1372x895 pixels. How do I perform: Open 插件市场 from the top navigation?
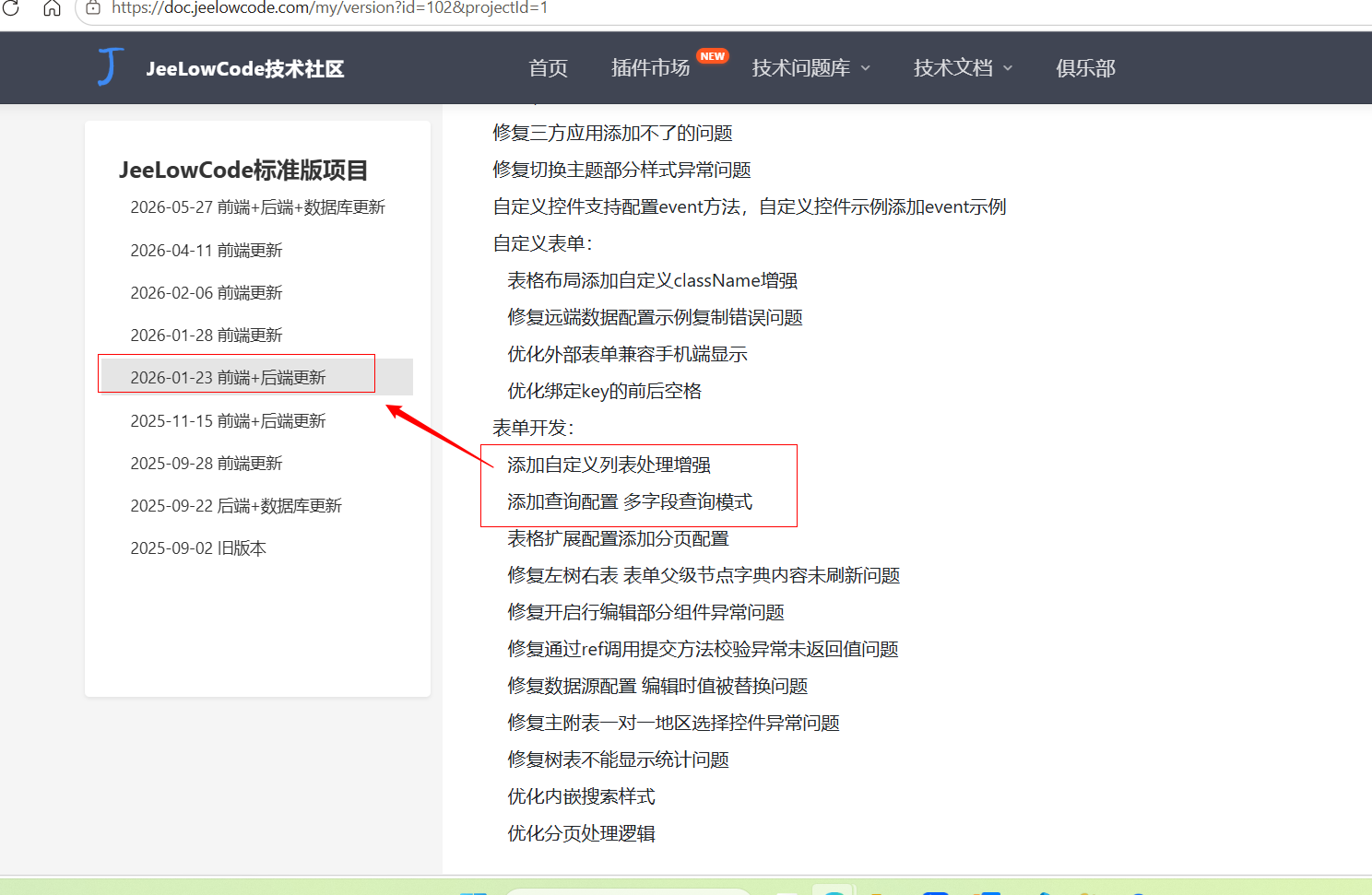tap(650, 68)
